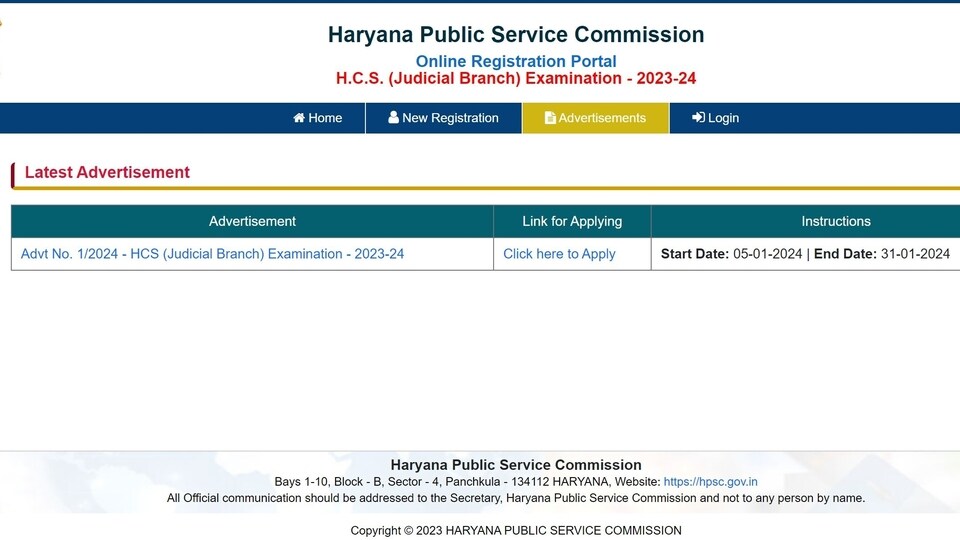
Task: Click the house icon beside Home
Action: pos(299,118)
